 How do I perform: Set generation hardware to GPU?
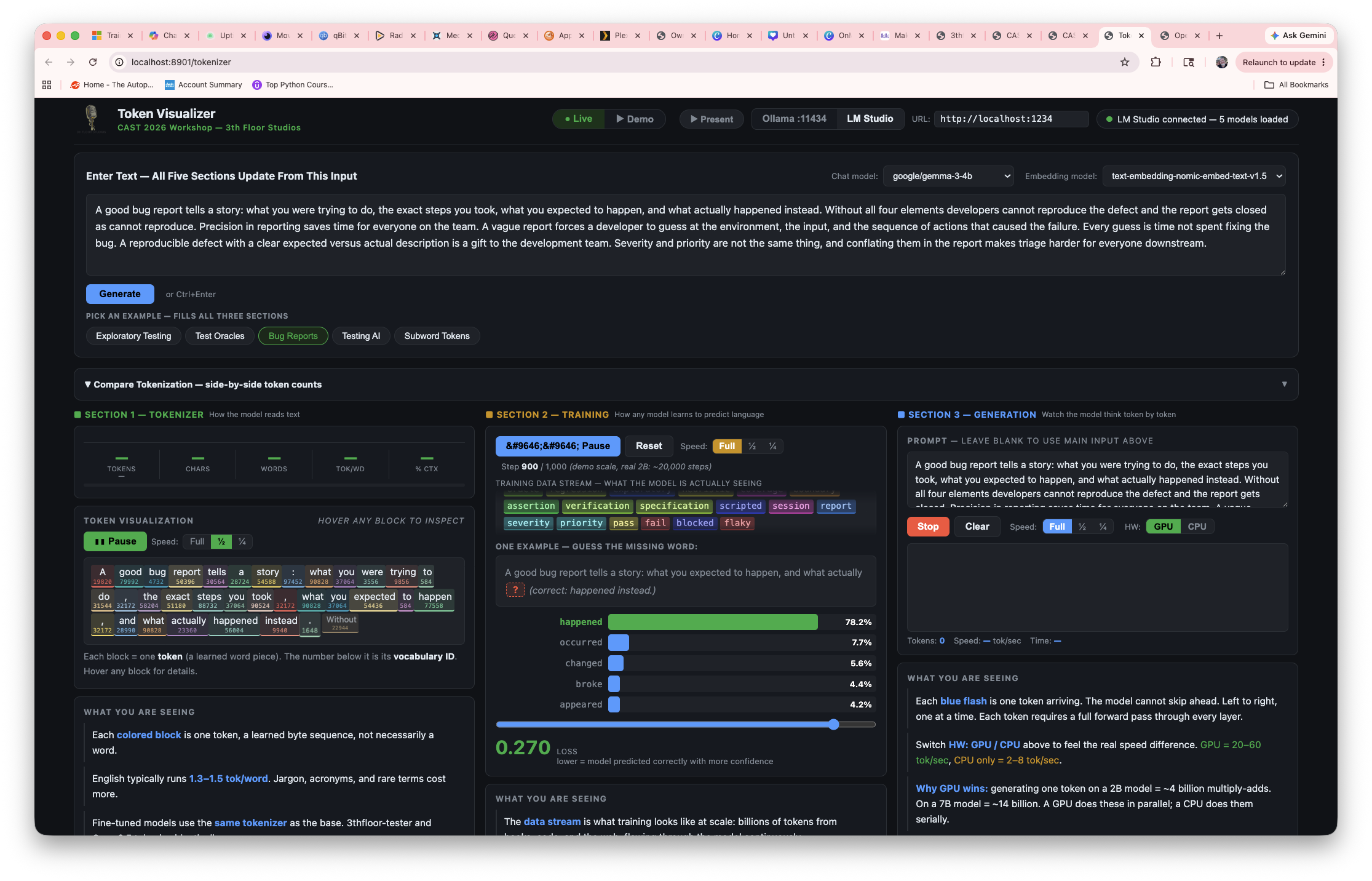click(x=1163, y=527)
